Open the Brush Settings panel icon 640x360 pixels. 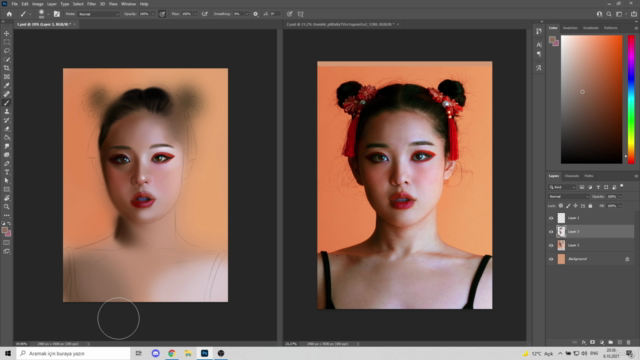(57, 14)
